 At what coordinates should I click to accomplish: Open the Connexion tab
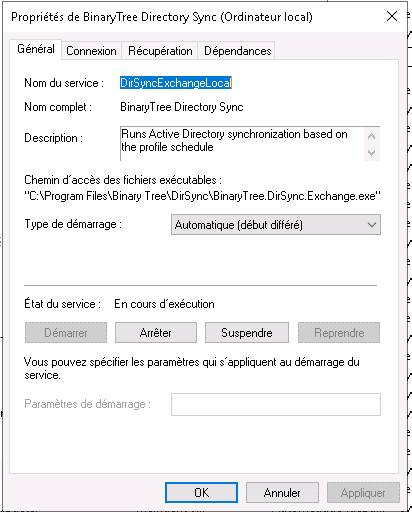(x=91, y=51)
